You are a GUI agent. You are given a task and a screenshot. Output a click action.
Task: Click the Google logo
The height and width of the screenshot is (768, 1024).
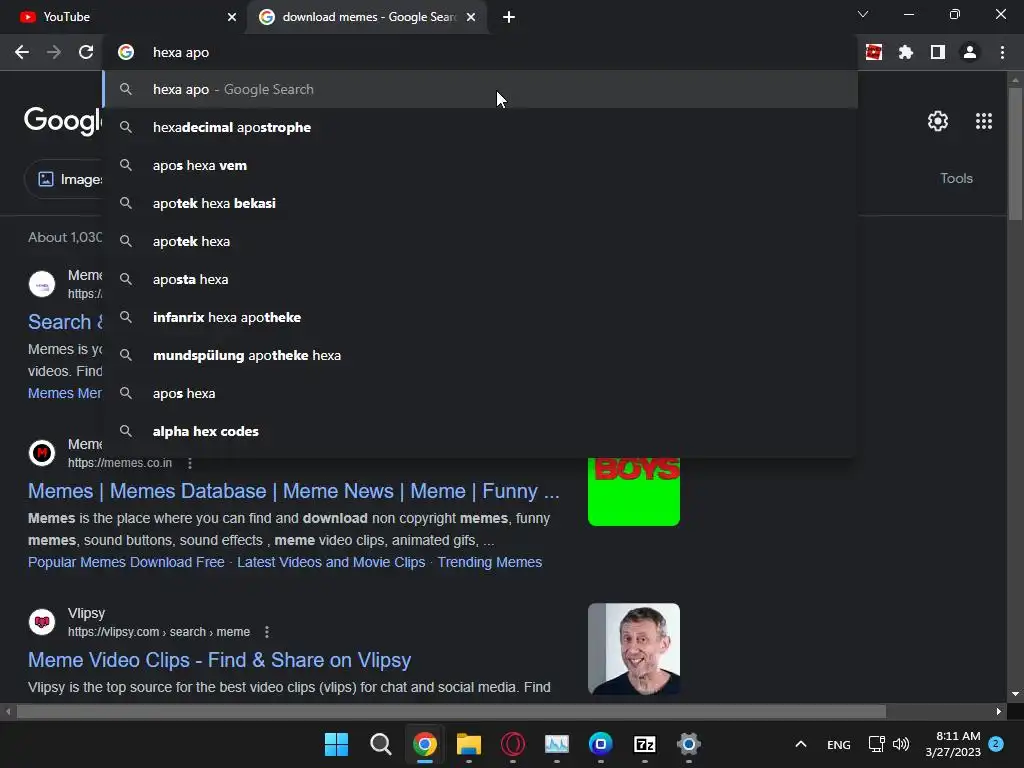tap(63, 121)
